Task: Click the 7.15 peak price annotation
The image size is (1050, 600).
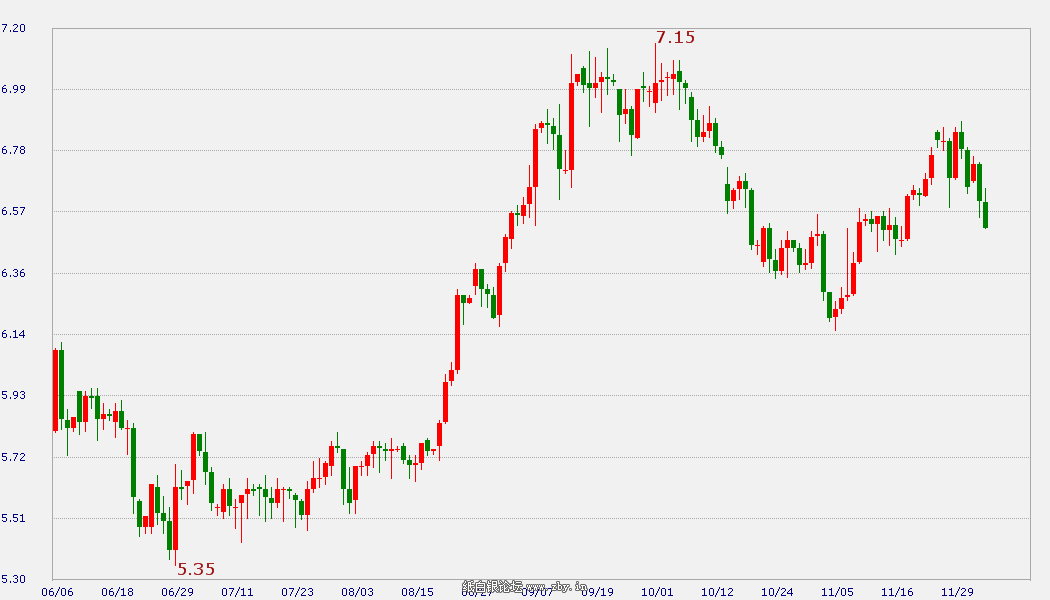Action: pyautogui.click(x=675, y=38)
